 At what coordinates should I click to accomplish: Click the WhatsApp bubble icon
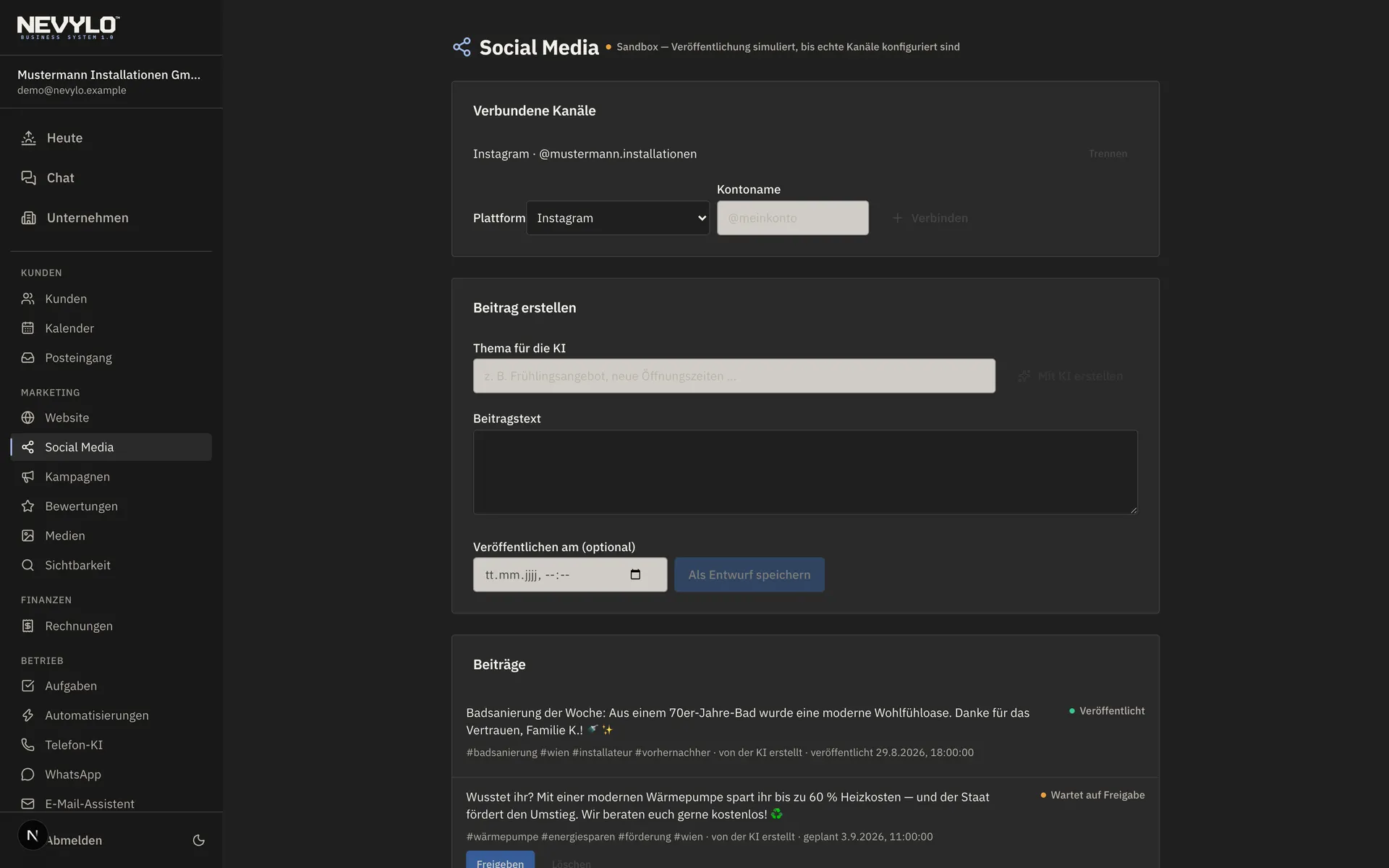coord(27,775)
